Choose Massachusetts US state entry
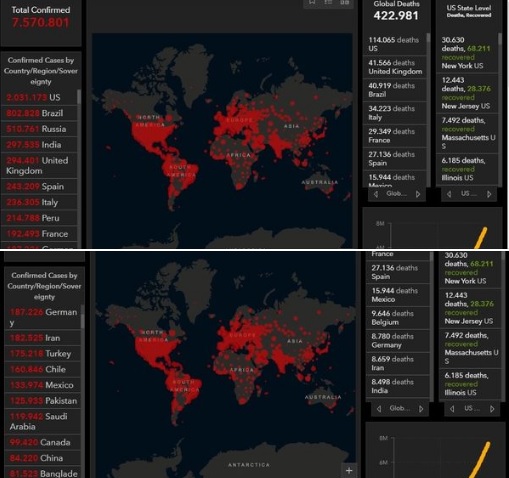Screen dimensions: 509x478 coord(467,133)
